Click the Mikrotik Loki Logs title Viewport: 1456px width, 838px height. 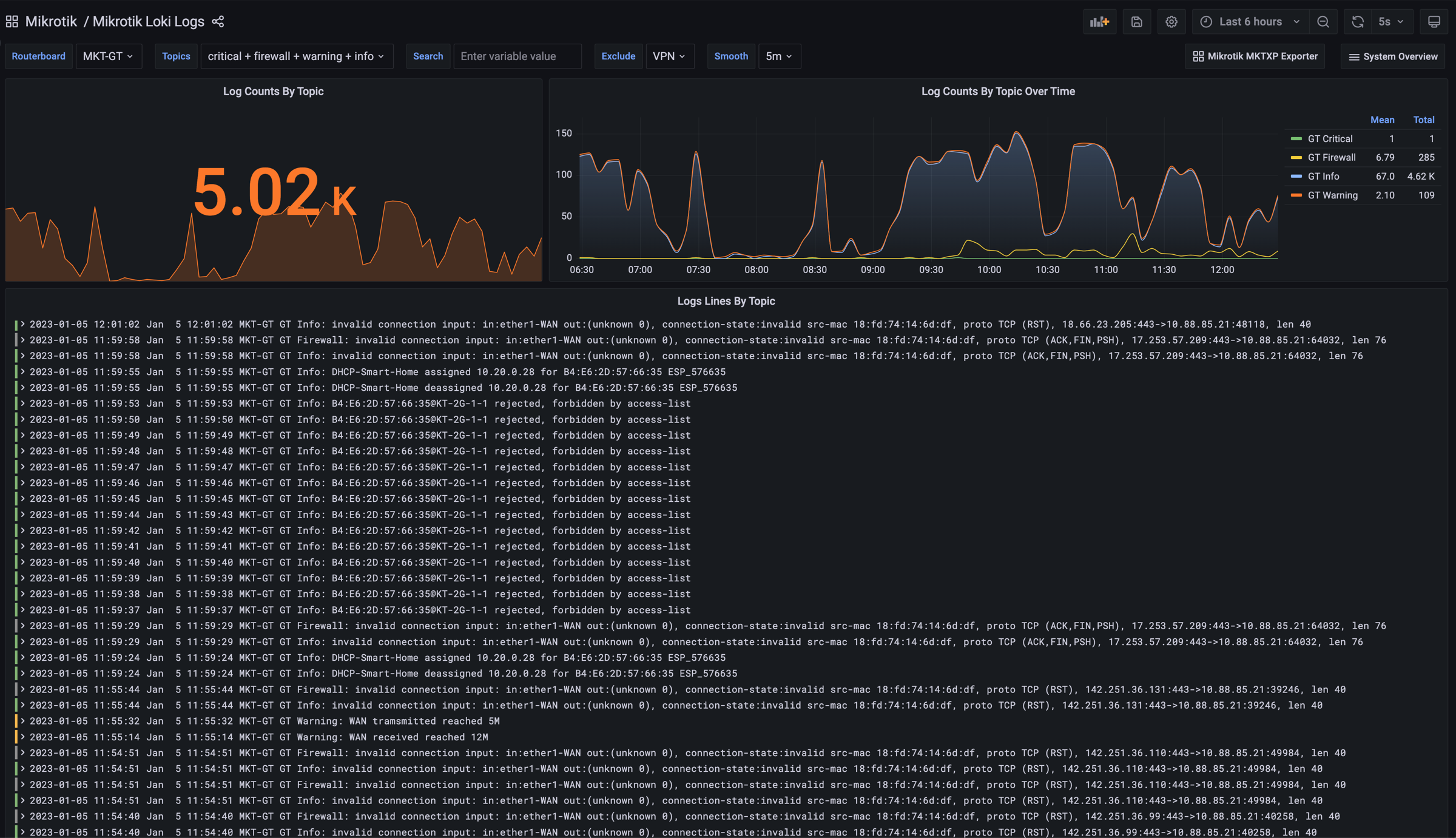coord(149,22)
